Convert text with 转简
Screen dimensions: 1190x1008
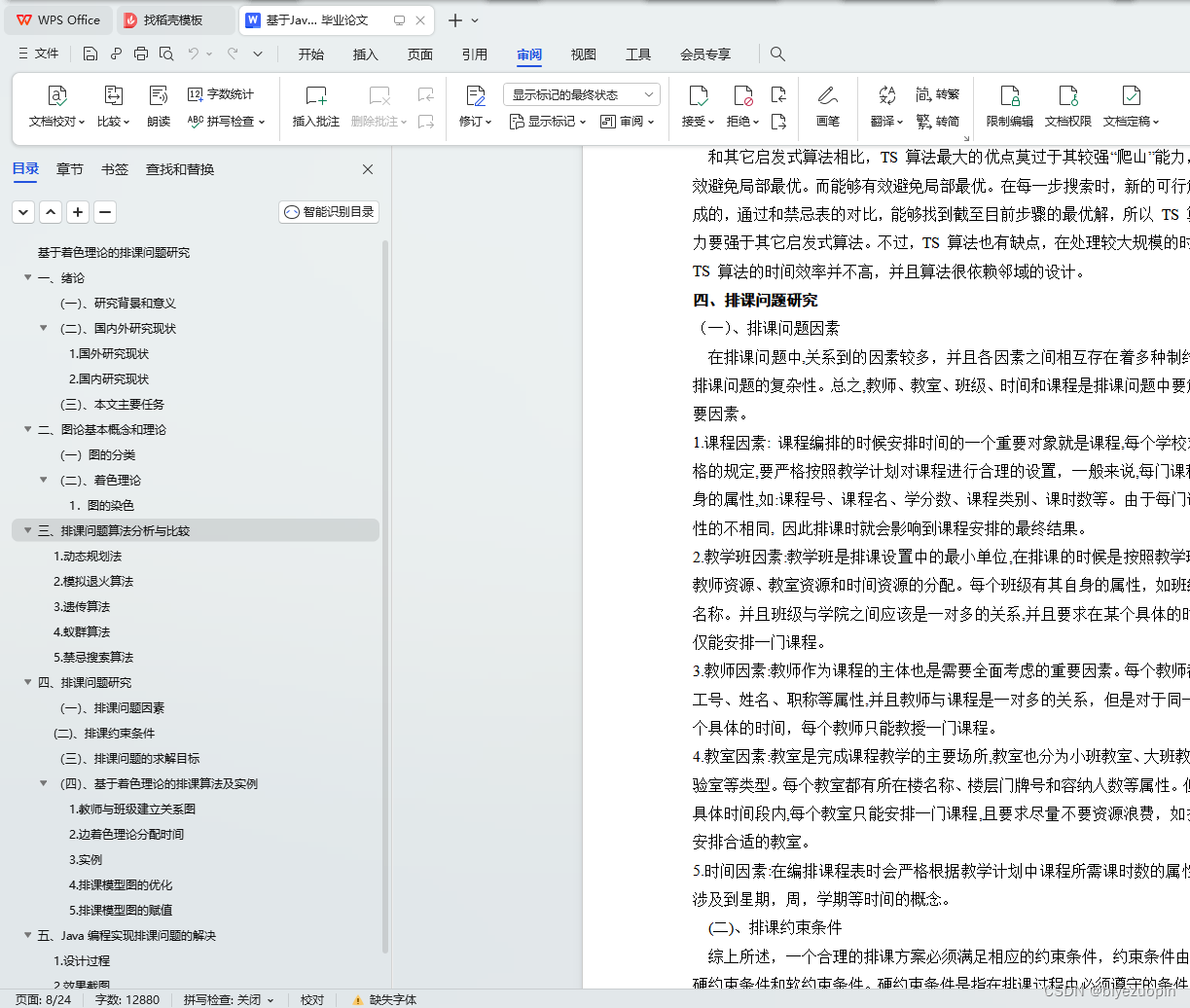[x=938, y=122]
